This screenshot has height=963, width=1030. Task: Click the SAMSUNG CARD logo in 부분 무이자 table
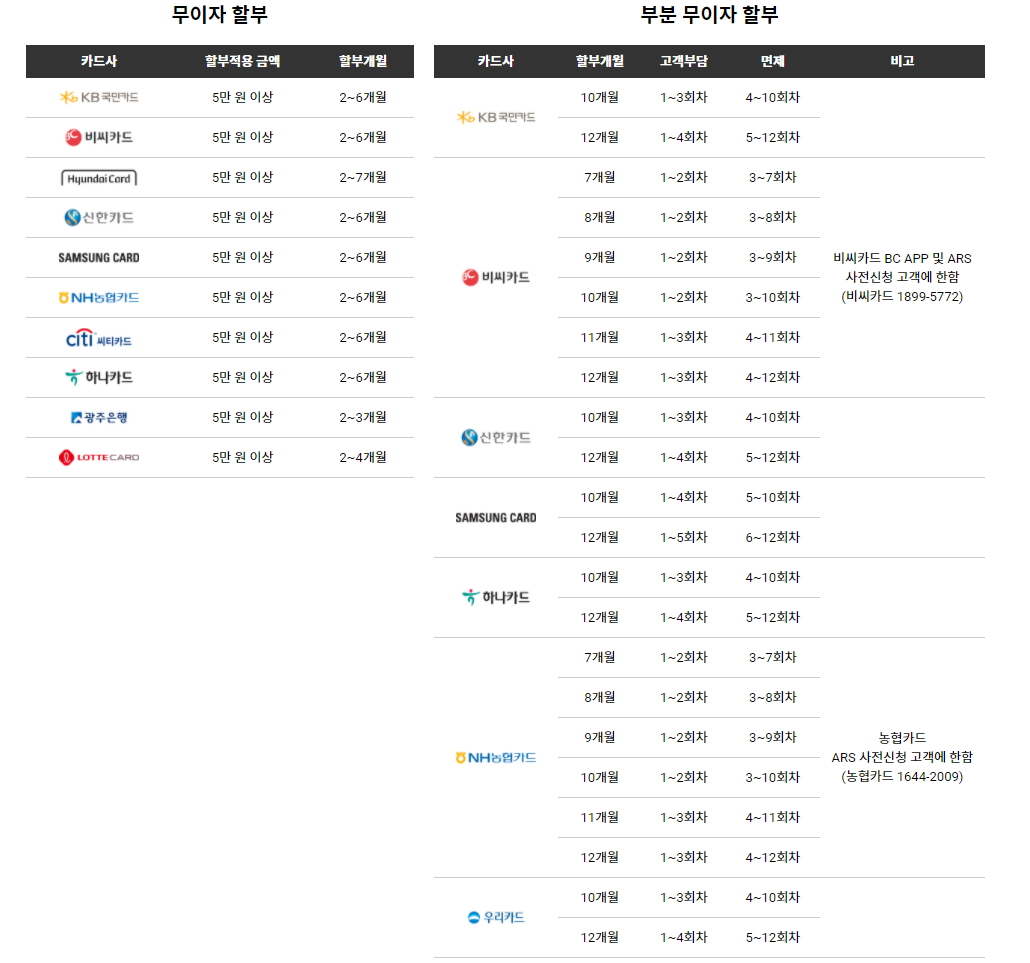(496, 518)
